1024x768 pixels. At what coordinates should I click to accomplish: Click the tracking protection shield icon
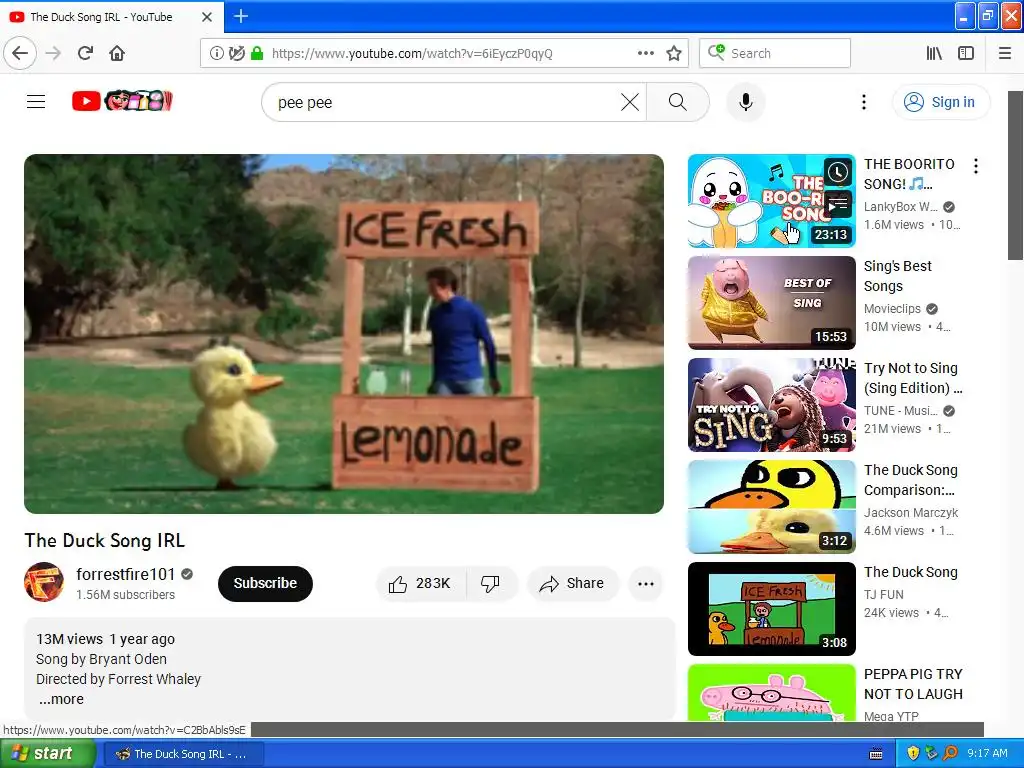pos(236,54)
